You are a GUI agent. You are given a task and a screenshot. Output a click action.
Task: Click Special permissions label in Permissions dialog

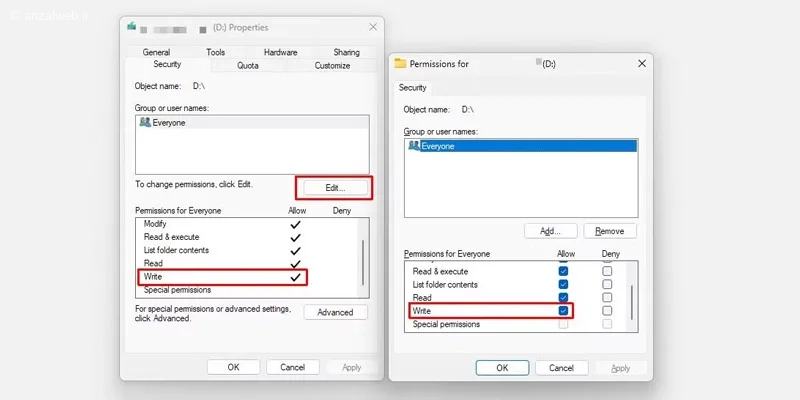(x=446, y=324)
